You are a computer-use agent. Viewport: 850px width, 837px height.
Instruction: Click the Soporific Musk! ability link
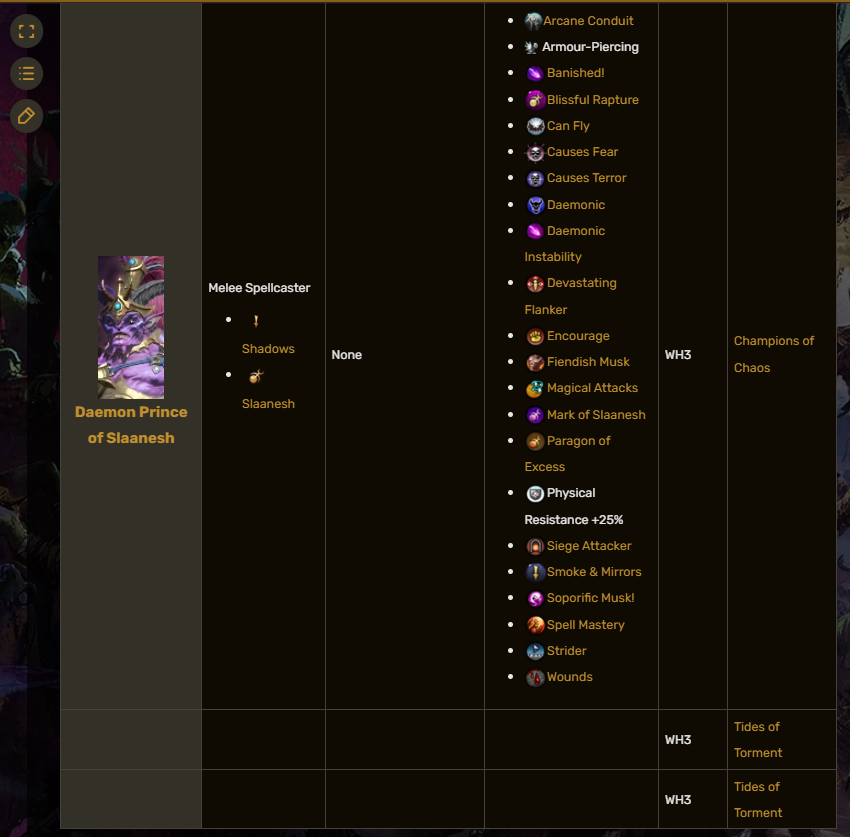click(x=590, y=598)
